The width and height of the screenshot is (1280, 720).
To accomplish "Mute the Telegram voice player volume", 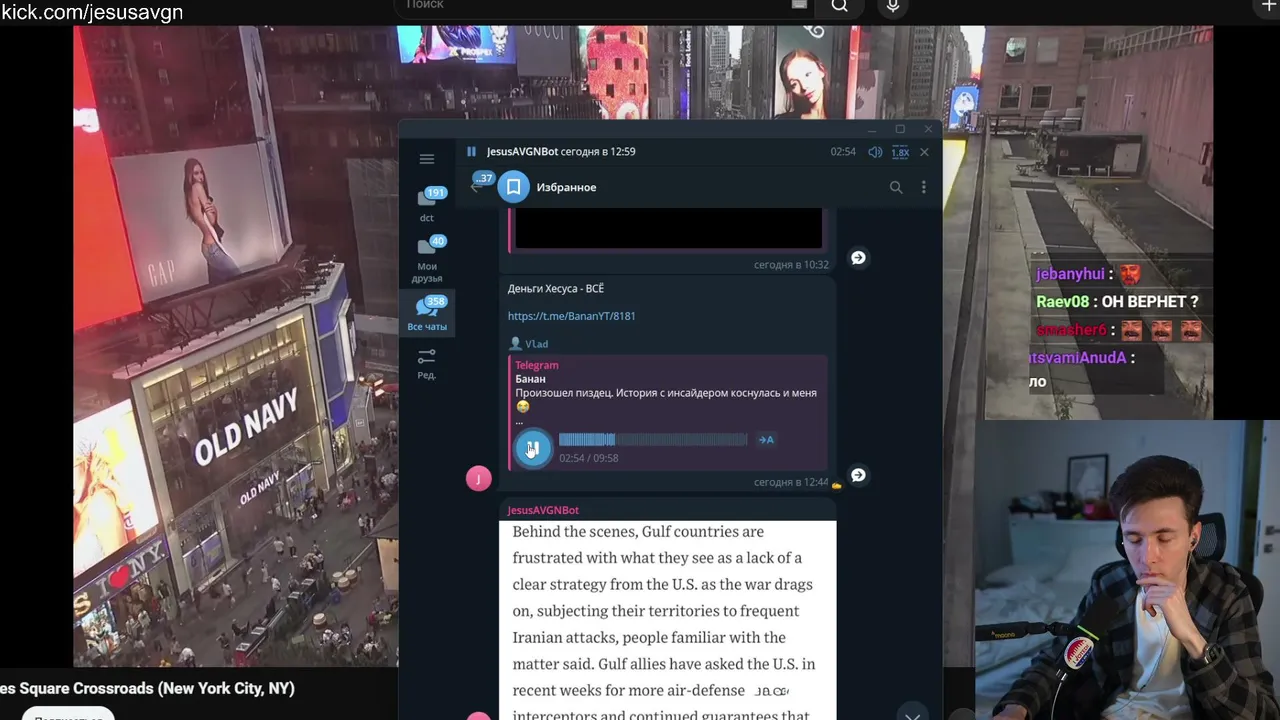I will click(x=875, y=152).
